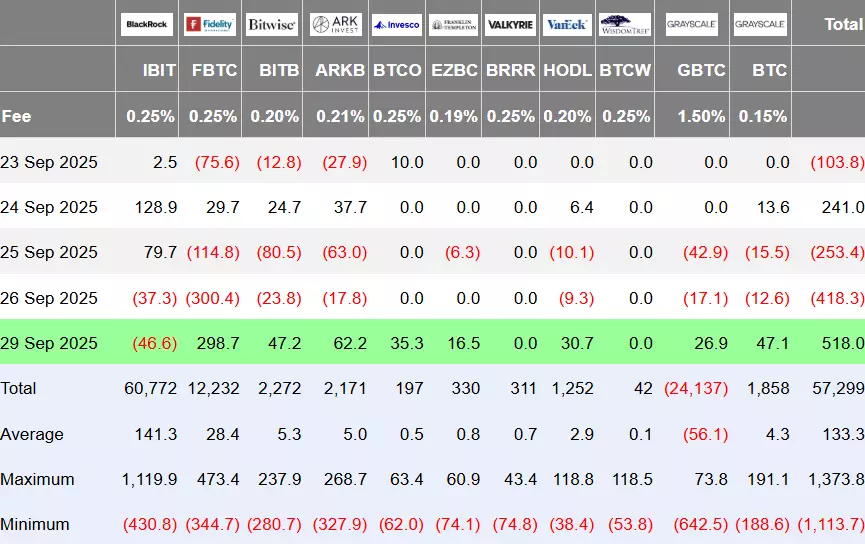This screenshot has width=865, height=544.
Task: Click the Grayscale logo above GBTC
Action: pyautogui.click(x=692, y=24)
